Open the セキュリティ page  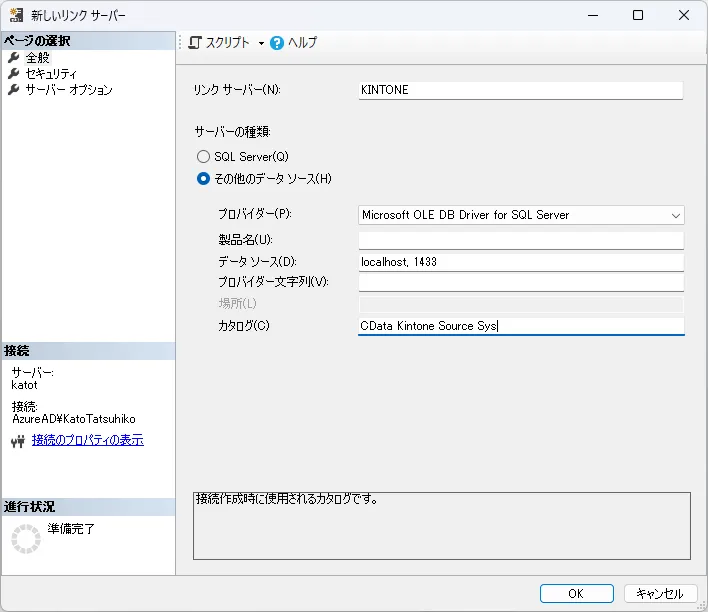pyautogui.click(x=51, y=73)
